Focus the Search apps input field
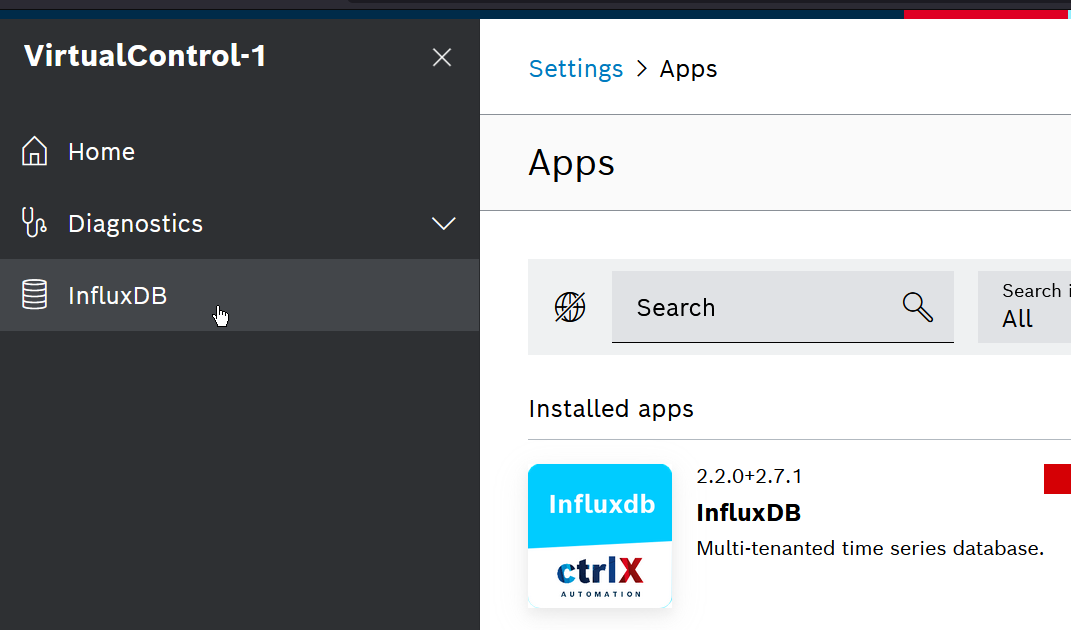Screen dimensions: 1071x630 coord(783,307)
